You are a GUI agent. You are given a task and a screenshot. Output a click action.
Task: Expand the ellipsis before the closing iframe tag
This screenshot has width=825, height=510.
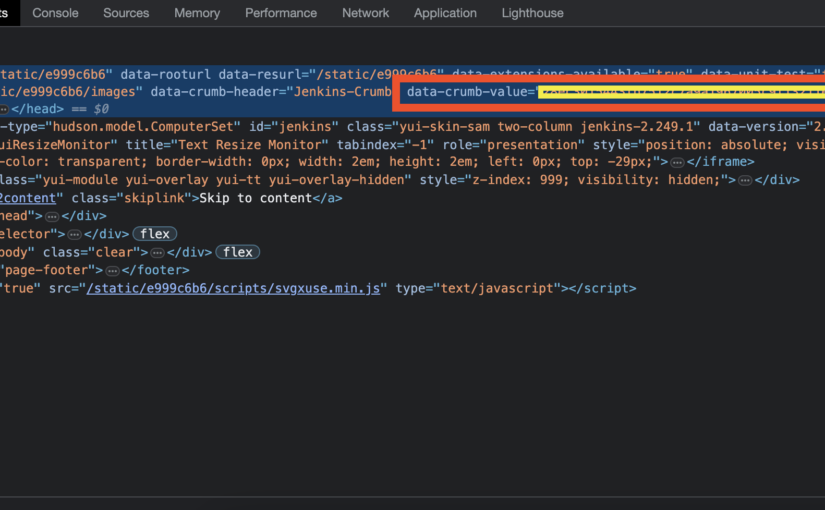[678, 162]
